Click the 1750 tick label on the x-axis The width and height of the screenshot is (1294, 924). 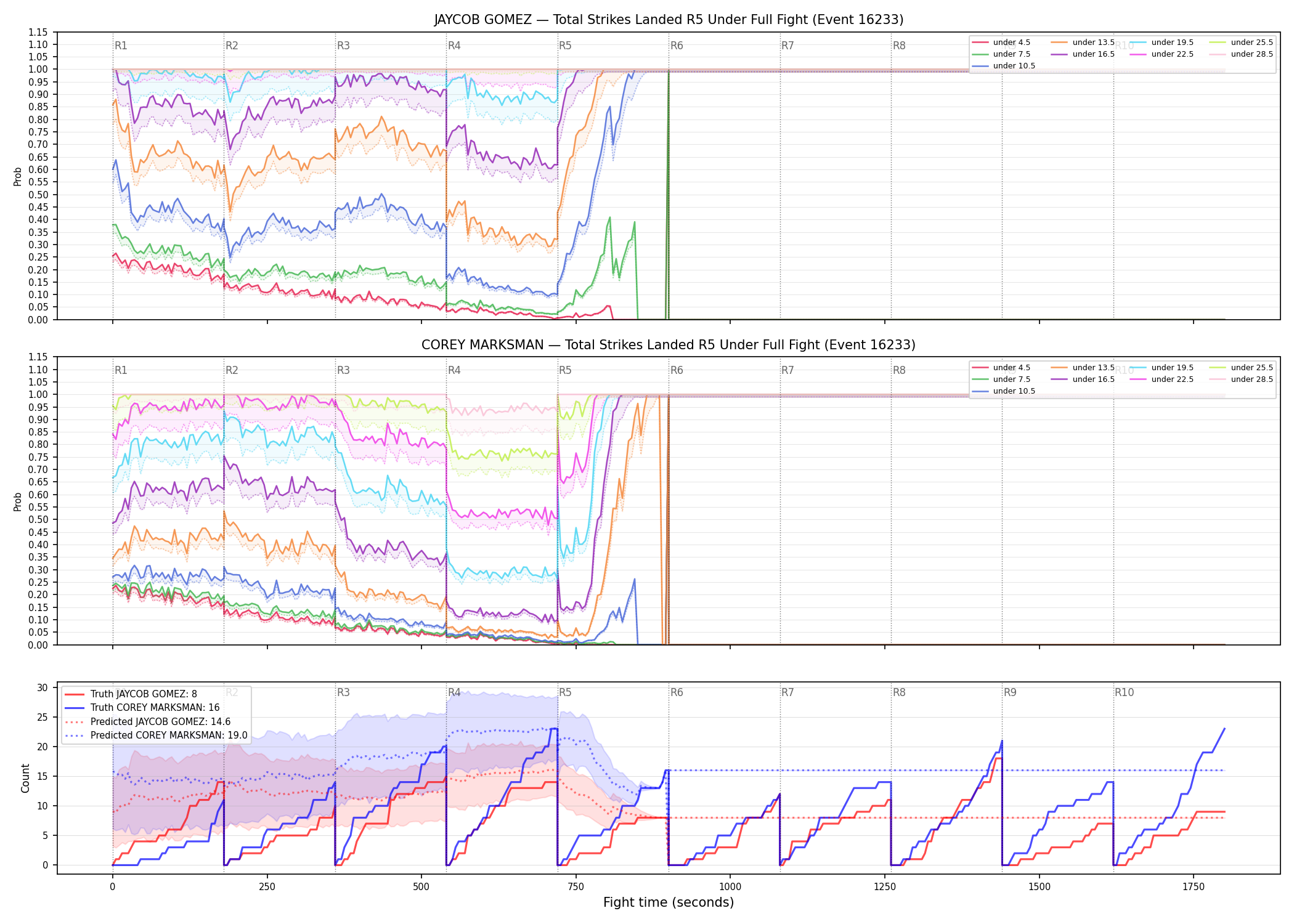pyautogui.click(x=1194, y=887)
